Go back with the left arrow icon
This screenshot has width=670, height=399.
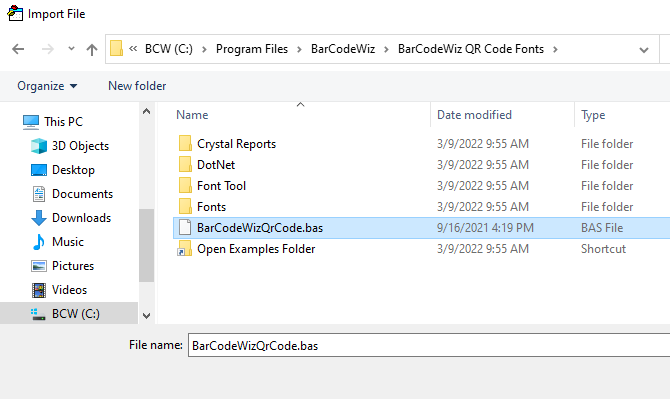18,49
